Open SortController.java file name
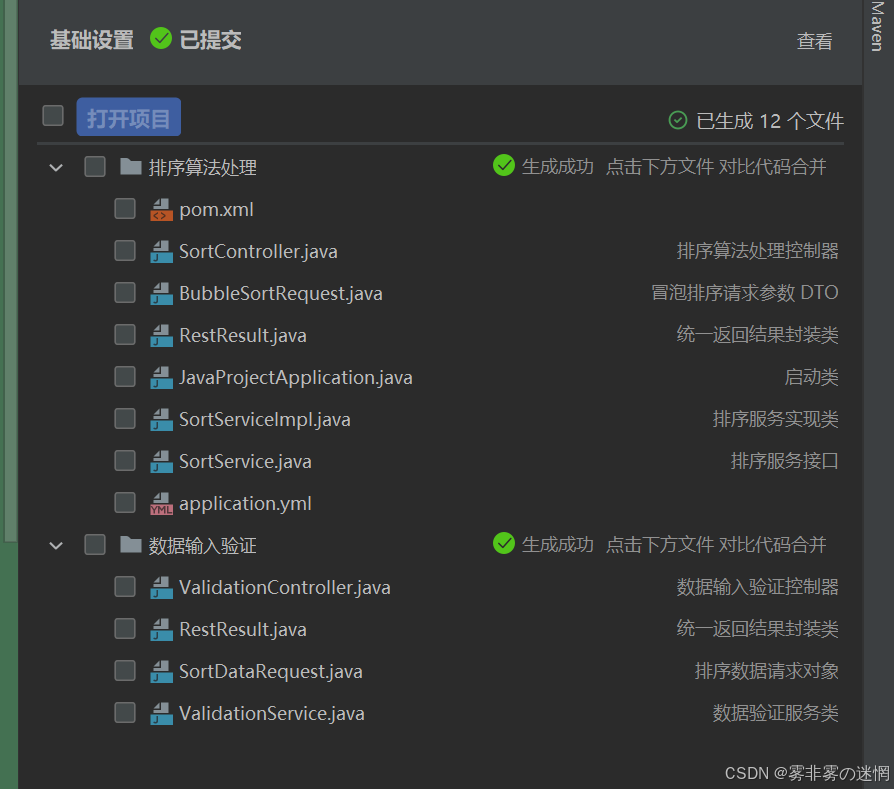Screen dimensions: 894x789 coord(258,251)
